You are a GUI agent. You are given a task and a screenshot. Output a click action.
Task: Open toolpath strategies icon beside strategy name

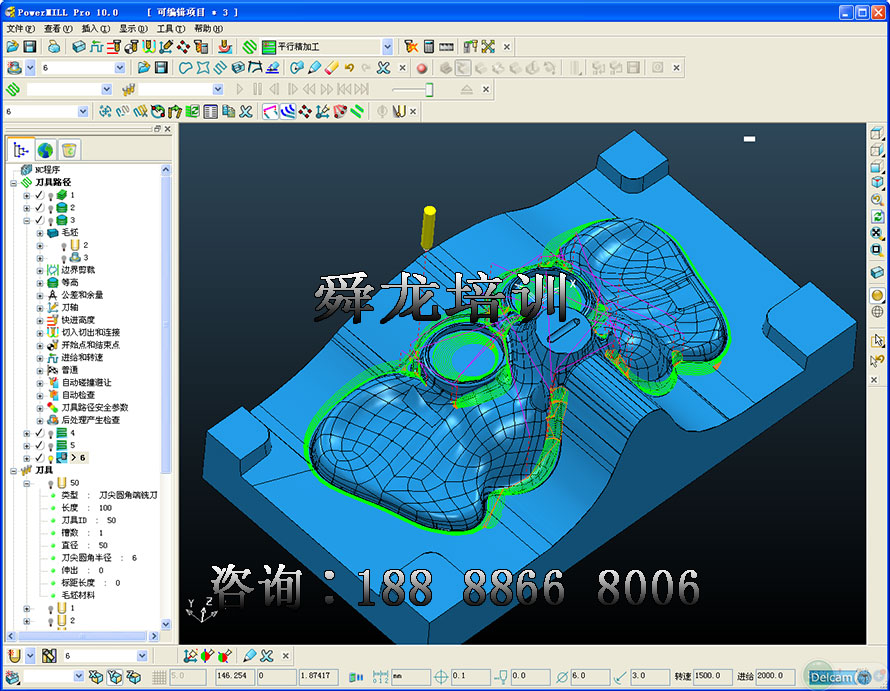(250, 47)
